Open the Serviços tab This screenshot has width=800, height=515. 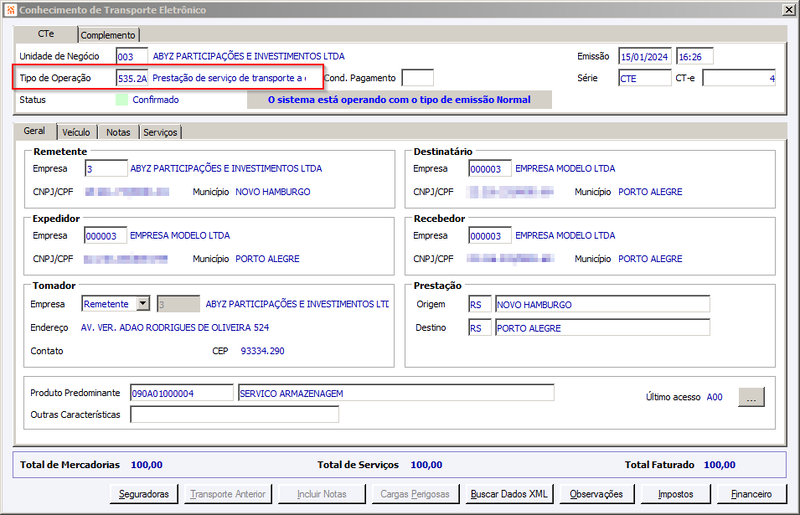click(x=160, y=132)
